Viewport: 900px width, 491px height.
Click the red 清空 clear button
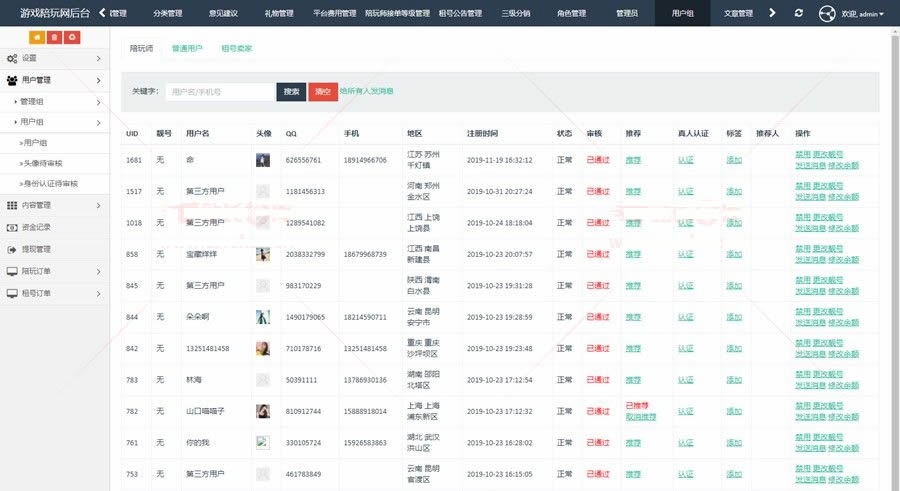(323, 91)
